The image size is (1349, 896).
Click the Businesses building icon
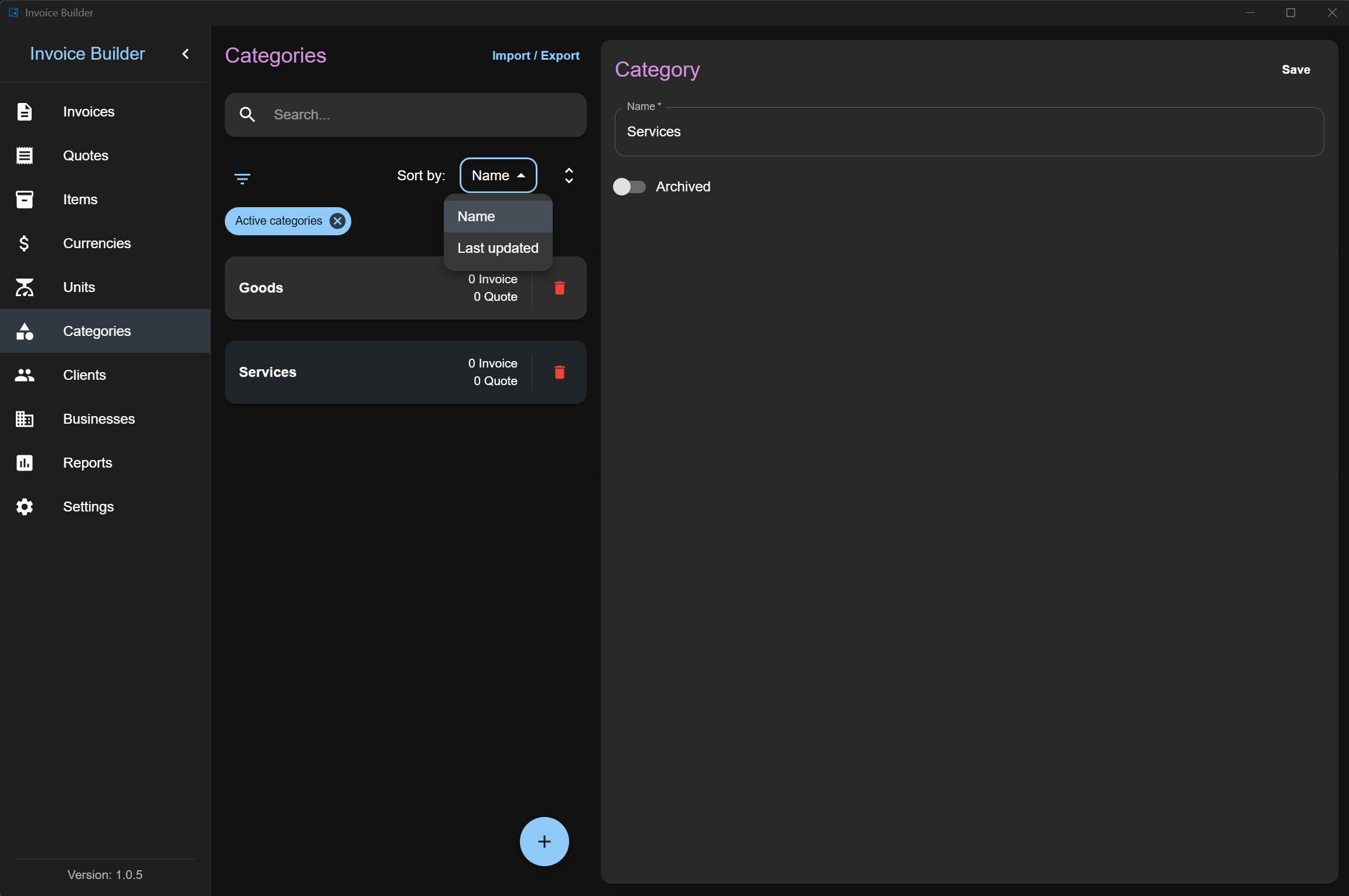(x=24, y=418)
